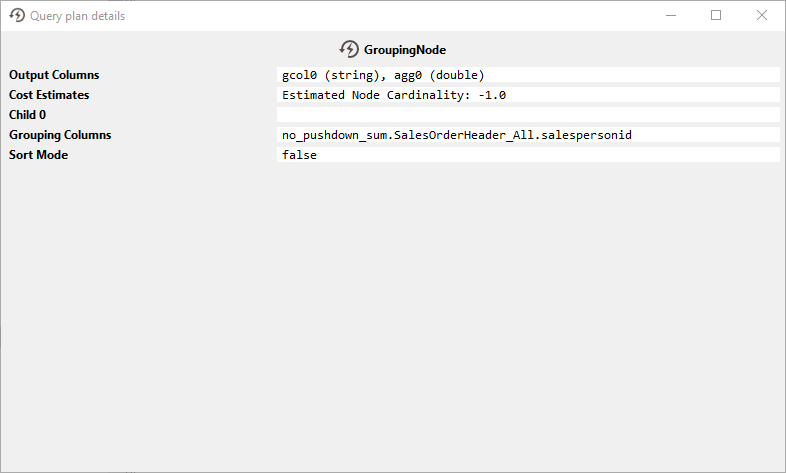This screenshot has height=473, width=786.
Task: Select the Output Columns row label
Action: [x=54, y=75]
